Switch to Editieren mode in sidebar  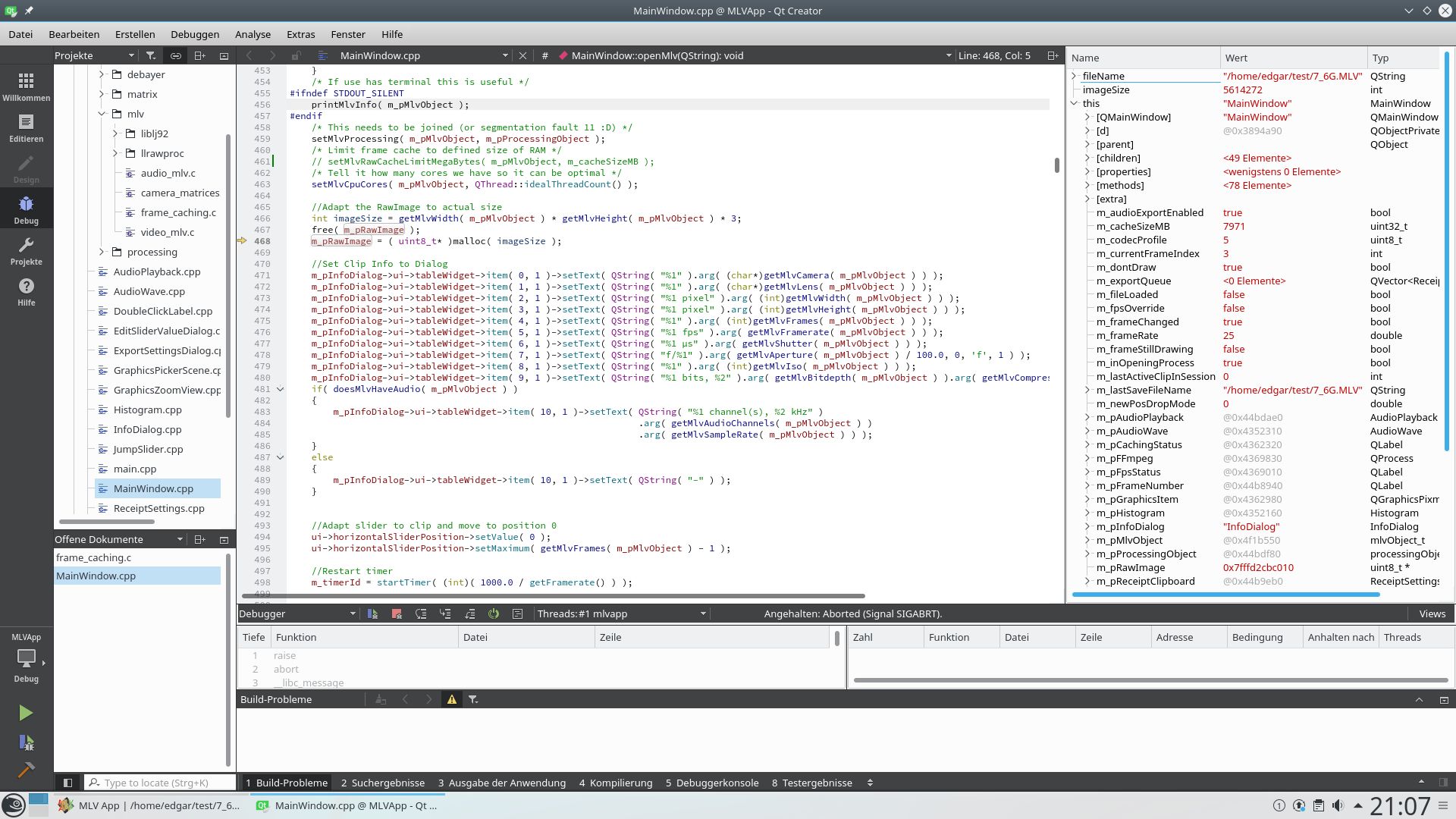[26, 128]
